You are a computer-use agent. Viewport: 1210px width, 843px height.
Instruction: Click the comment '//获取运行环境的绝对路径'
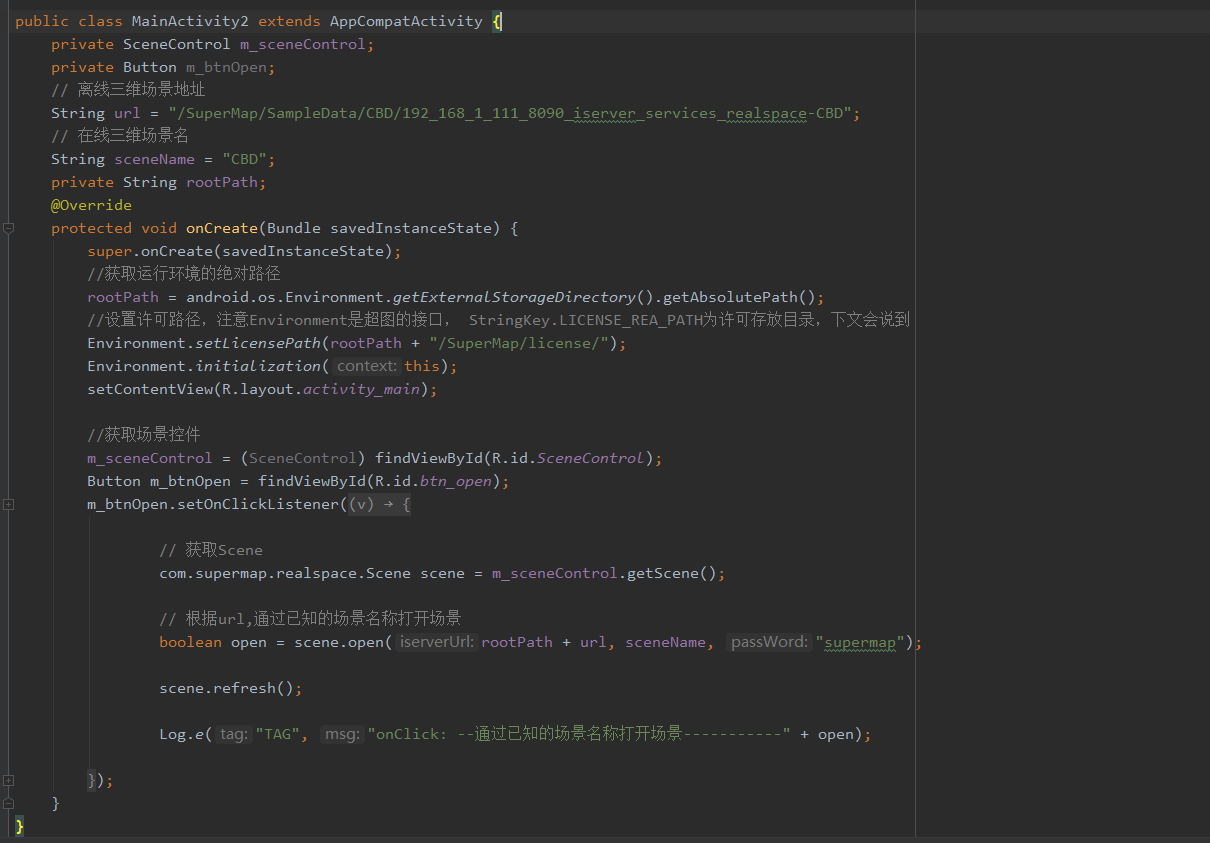184,274
